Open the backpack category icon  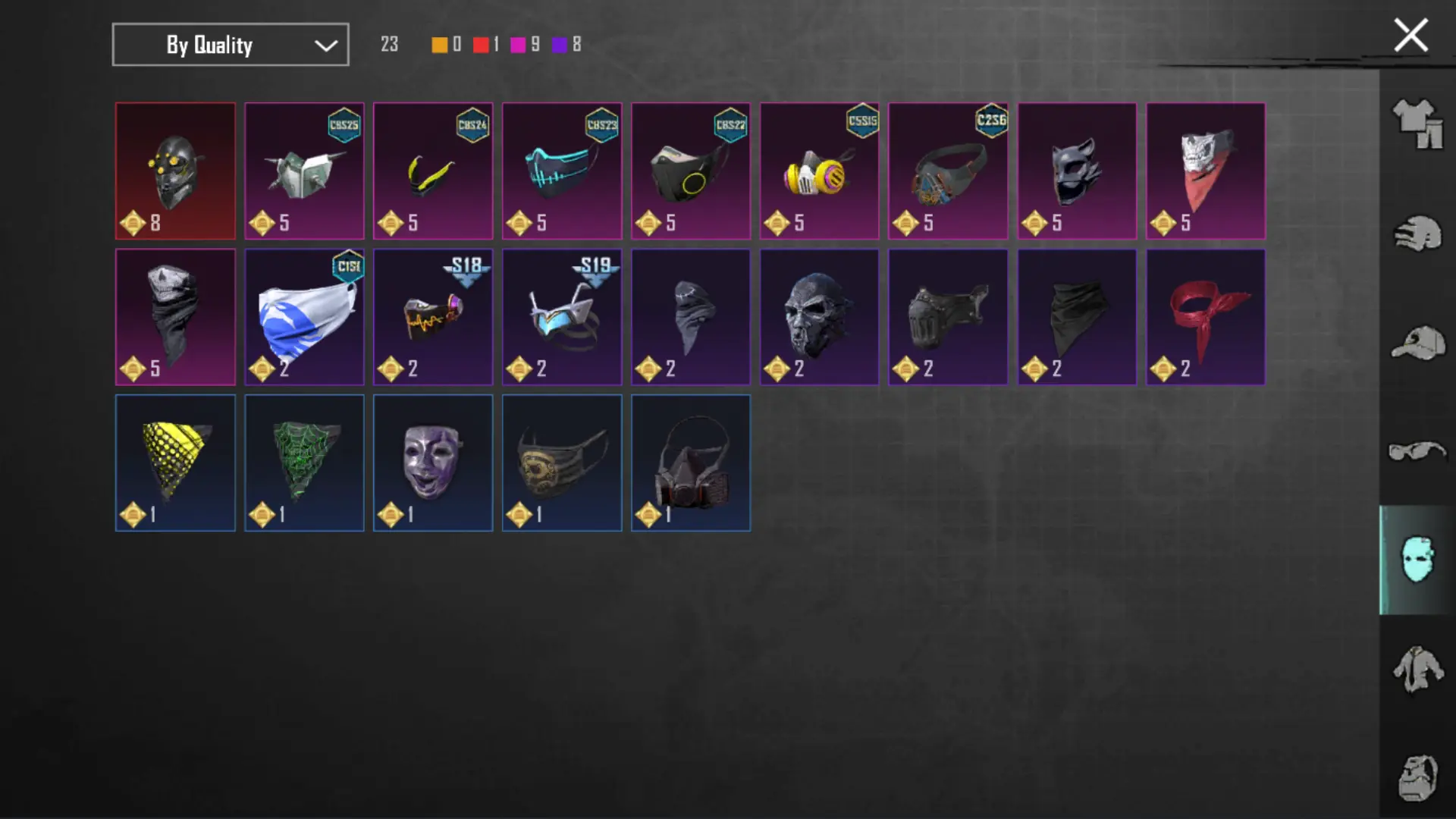point(1417,777)
